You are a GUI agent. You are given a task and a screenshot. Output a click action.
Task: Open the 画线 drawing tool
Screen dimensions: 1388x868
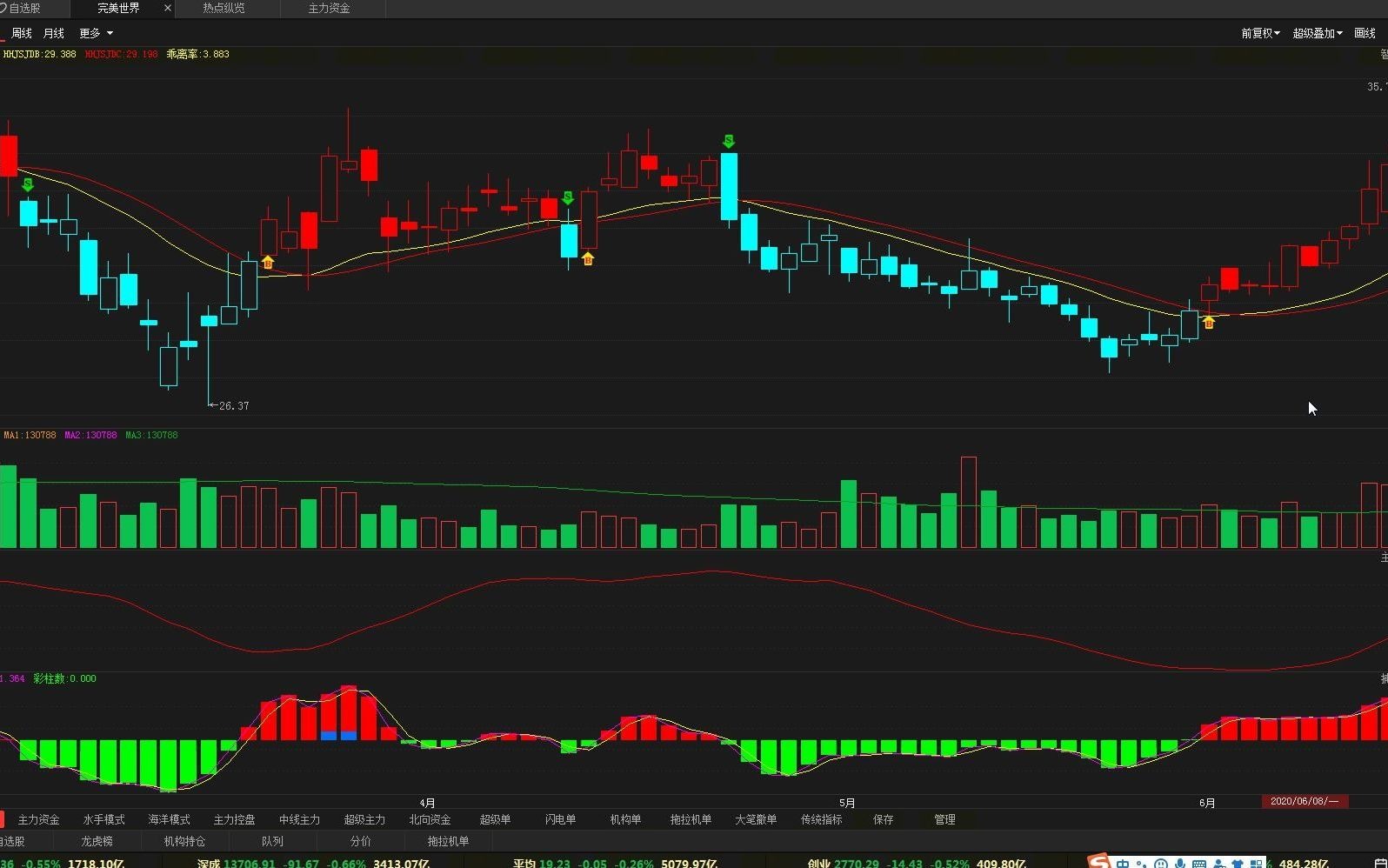(1365, 33)
